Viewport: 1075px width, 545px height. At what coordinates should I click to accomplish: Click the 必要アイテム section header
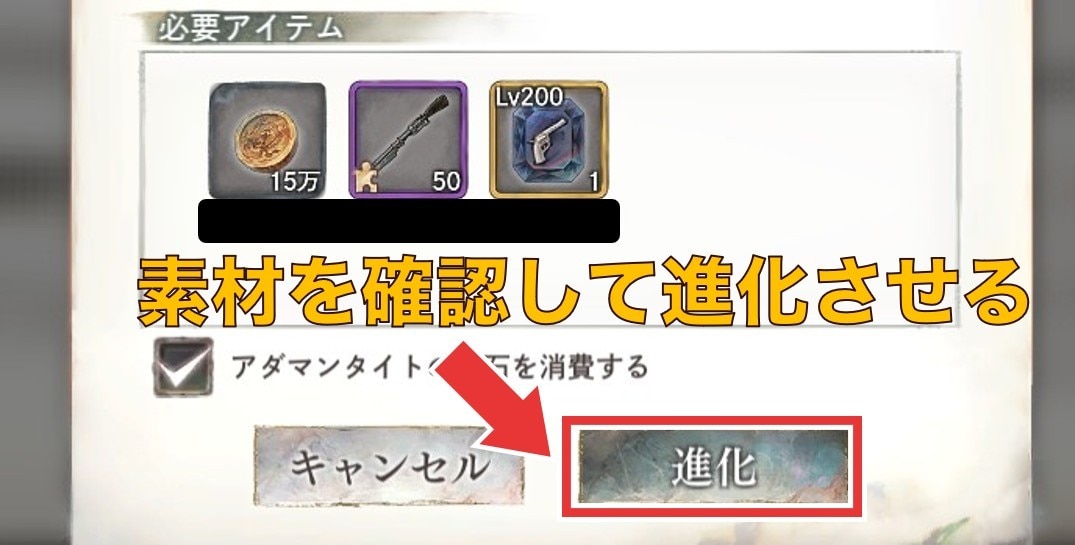(251, 29)
